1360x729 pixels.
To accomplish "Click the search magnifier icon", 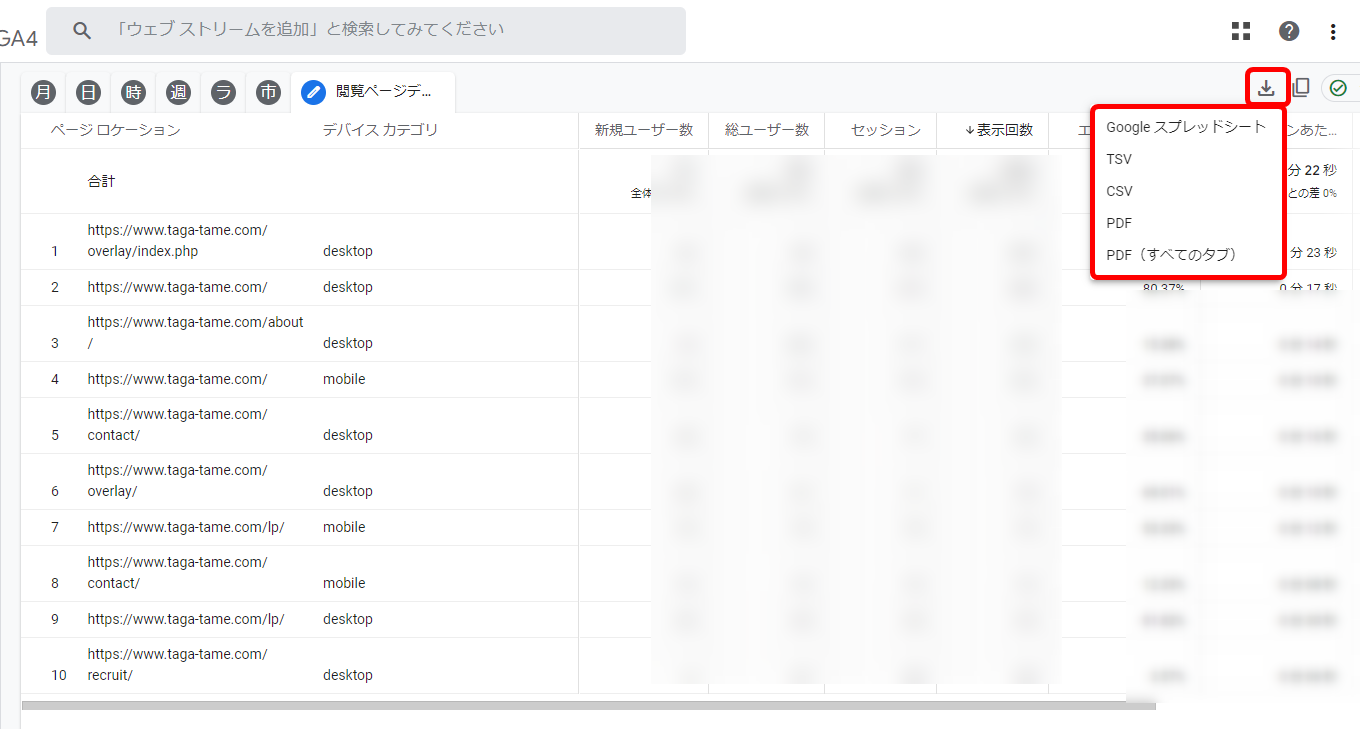I will pos(83,31).
